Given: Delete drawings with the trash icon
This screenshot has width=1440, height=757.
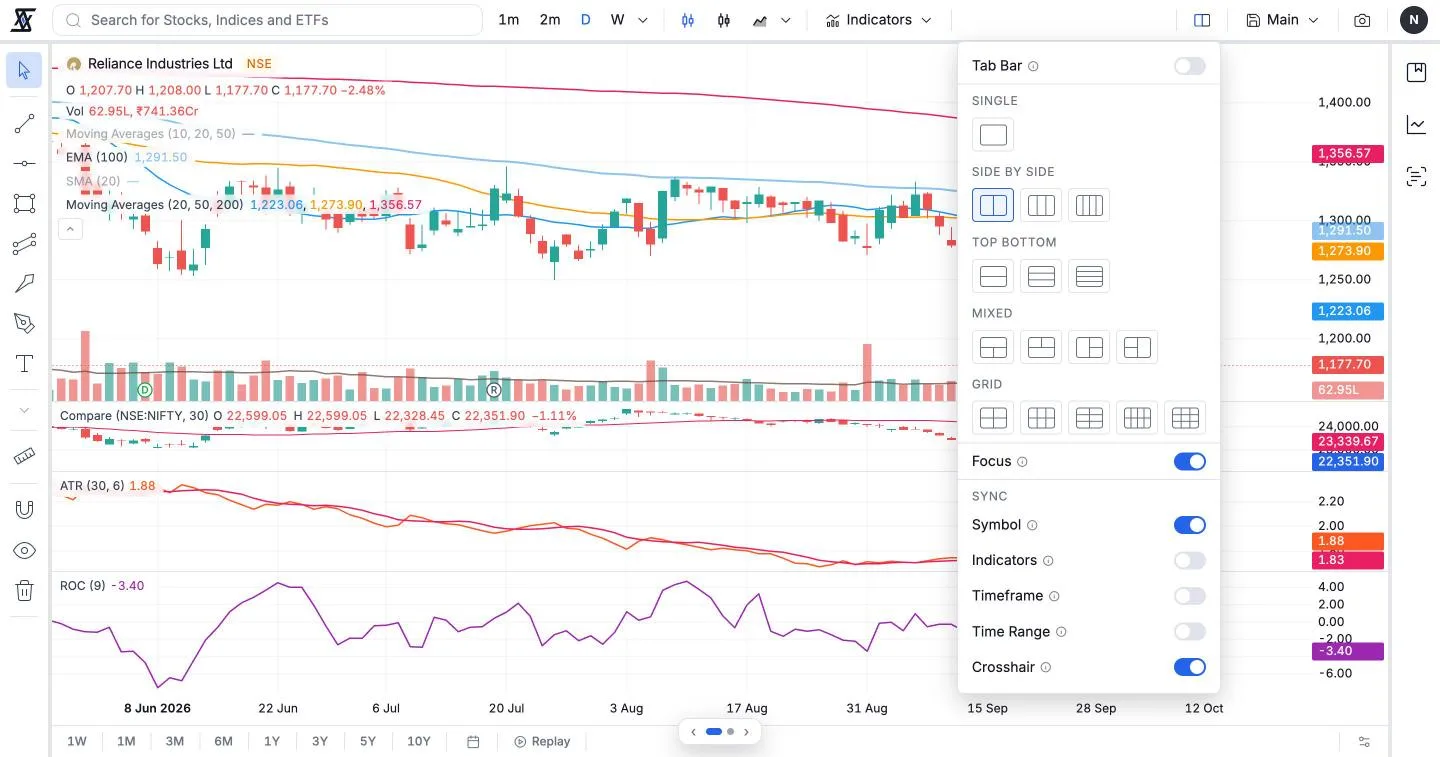Looking at the screenshot, I should [x=24, y=590].
